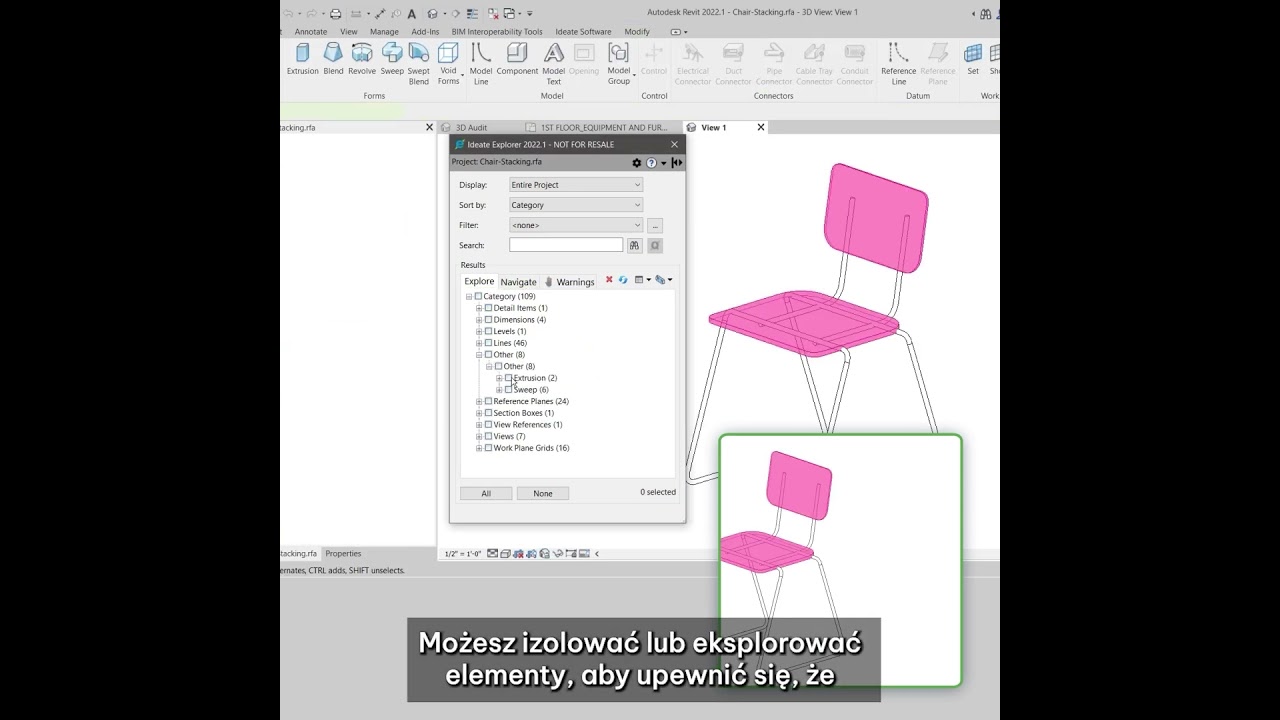Switch to the 1ST FLOOR_EQUIPMENT view tab
The width and height of the screenshot is (1280, 720).
[x=603, y=128]
